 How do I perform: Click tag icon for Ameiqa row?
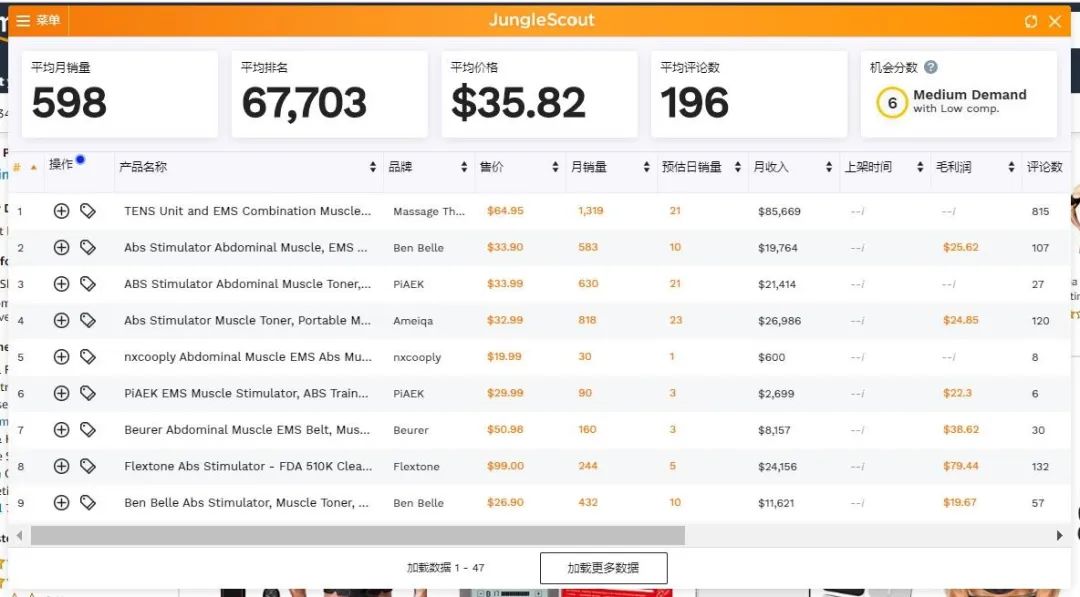[87, 320]
